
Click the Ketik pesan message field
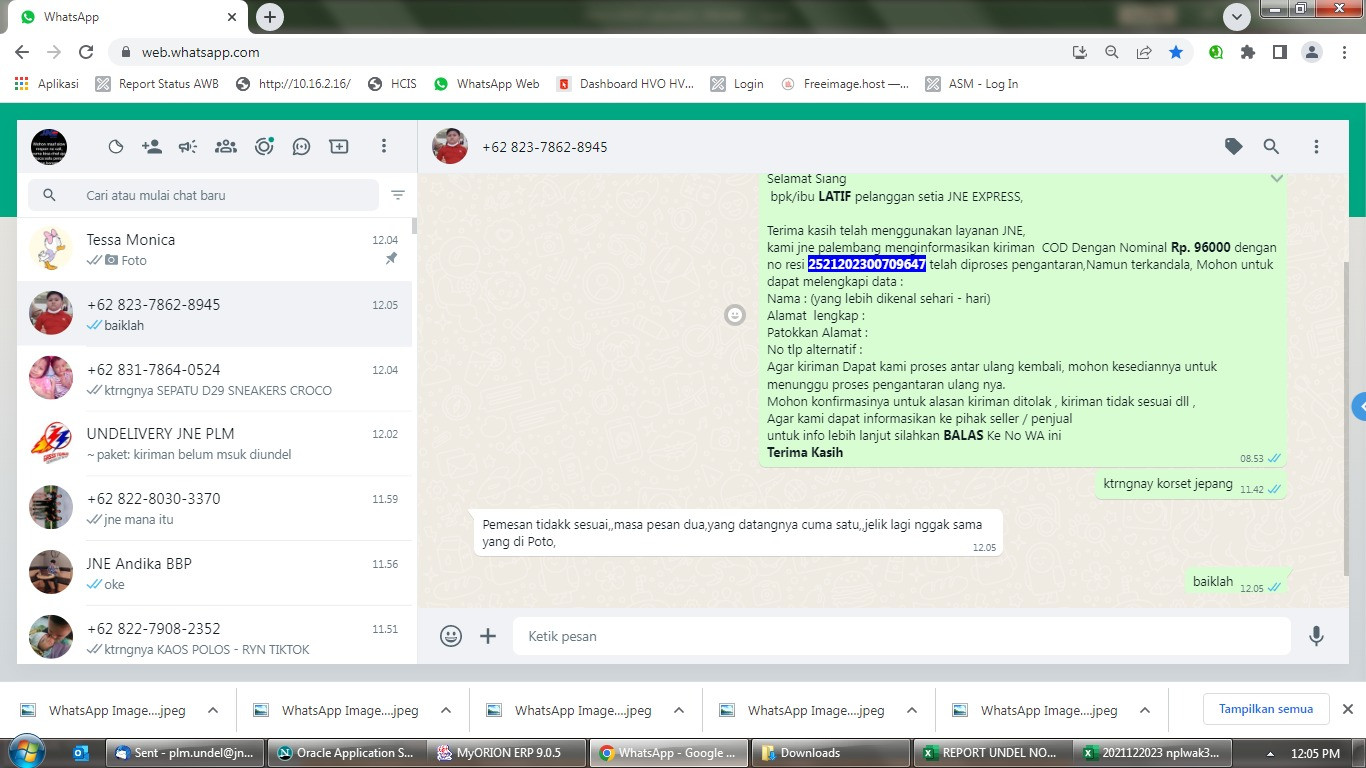point(902,636)
